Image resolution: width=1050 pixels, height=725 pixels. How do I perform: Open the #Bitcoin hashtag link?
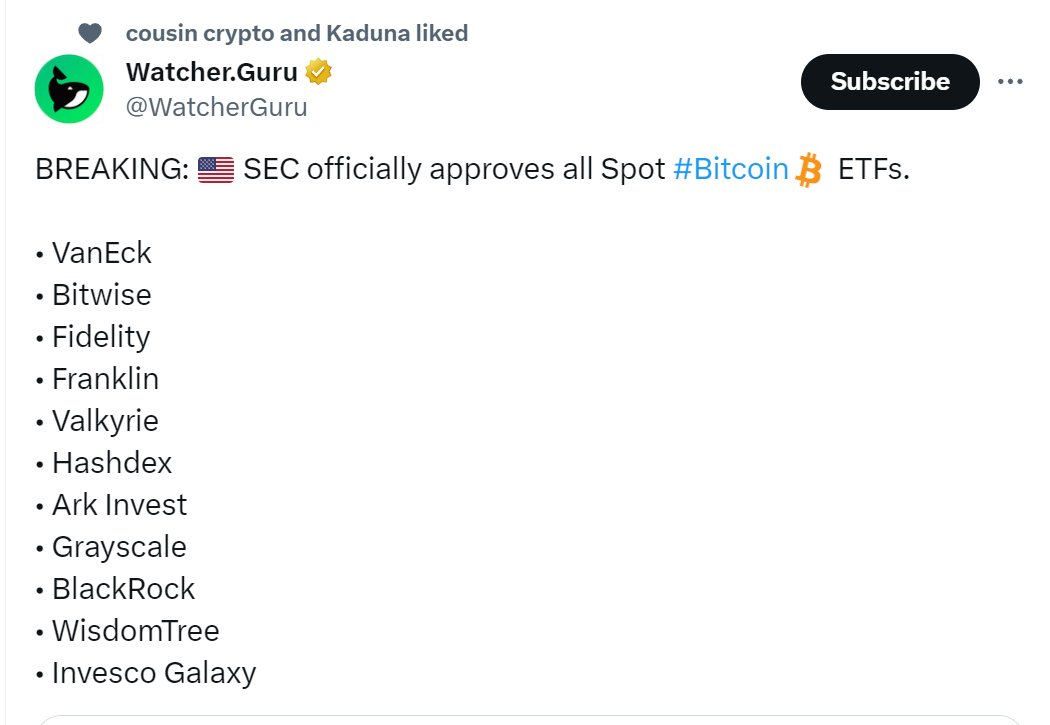pyautogui.click(x=730, y=170)
